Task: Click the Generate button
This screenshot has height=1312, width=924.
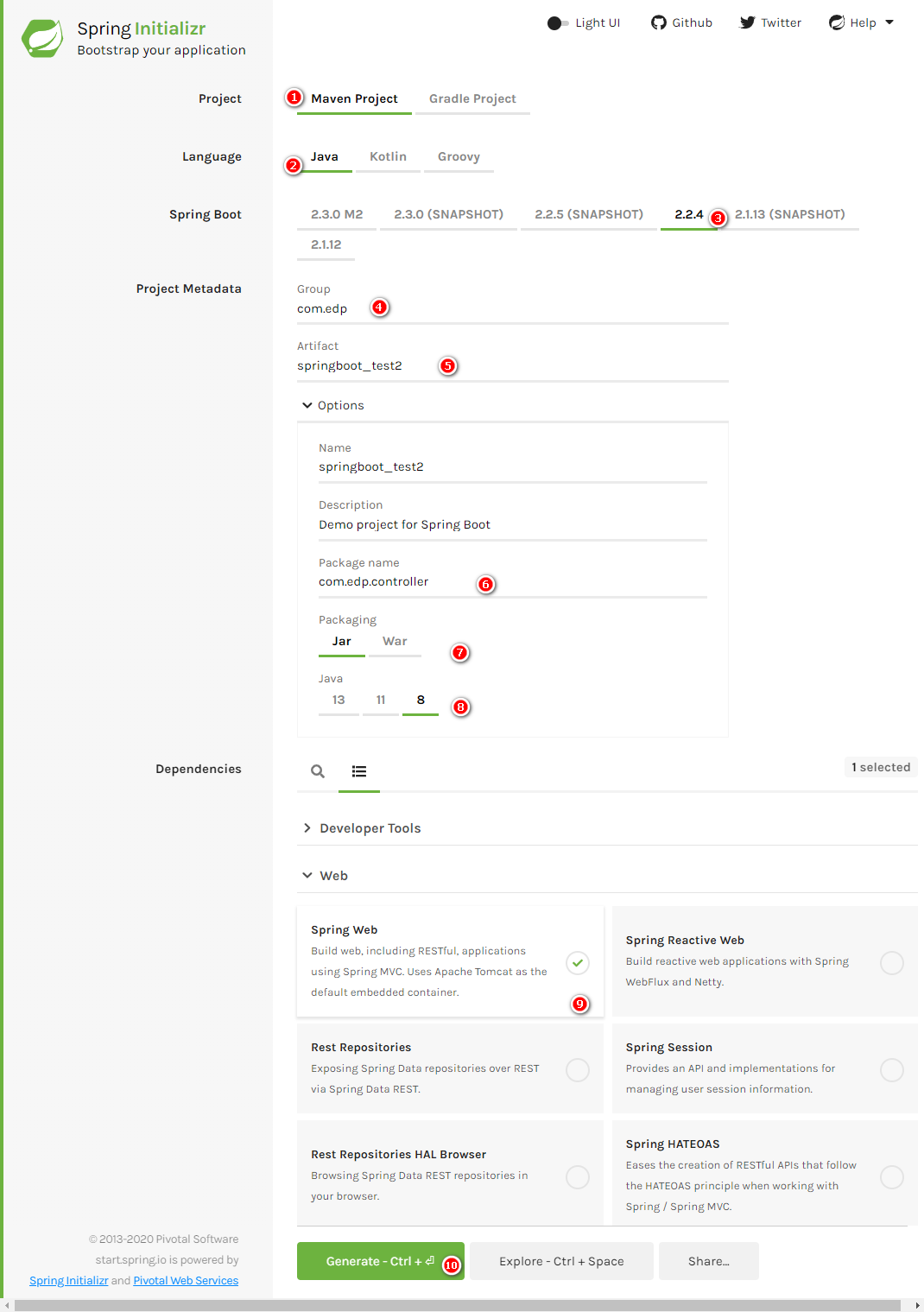Action: pos(381,1261)
